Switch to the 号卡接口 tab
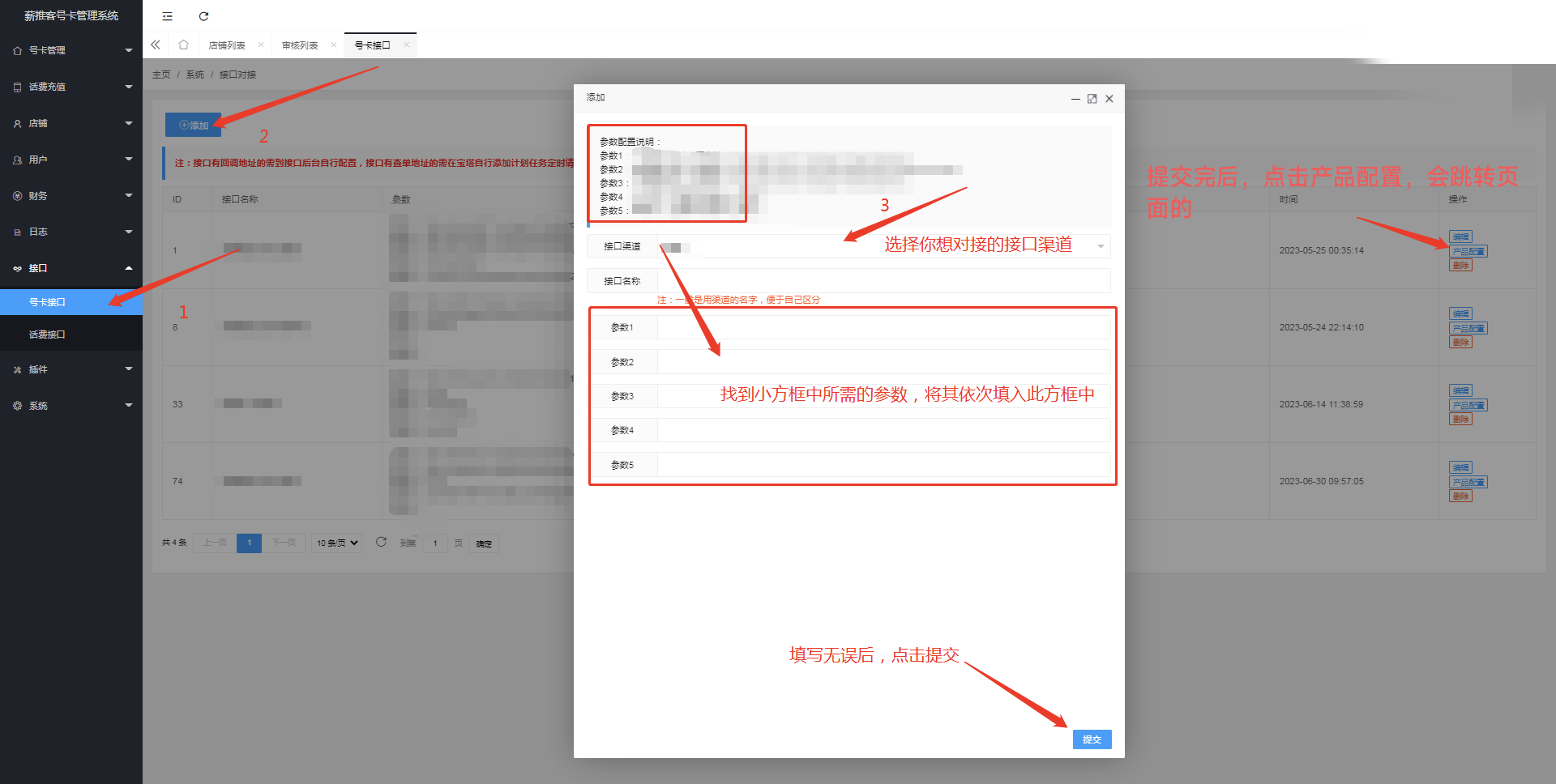 pos(373,45)
